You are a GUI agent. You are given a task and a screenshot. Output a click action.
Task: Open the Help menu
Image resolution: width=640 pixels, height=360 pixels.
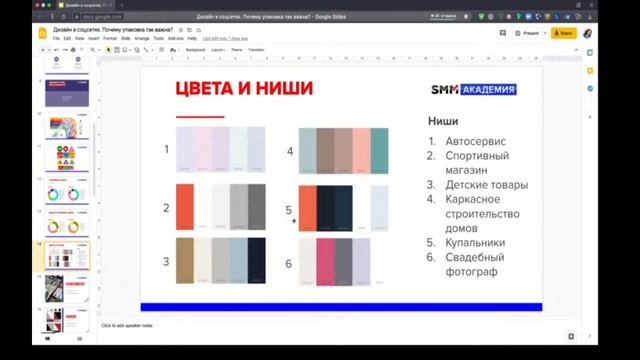[x=192, y=38]
